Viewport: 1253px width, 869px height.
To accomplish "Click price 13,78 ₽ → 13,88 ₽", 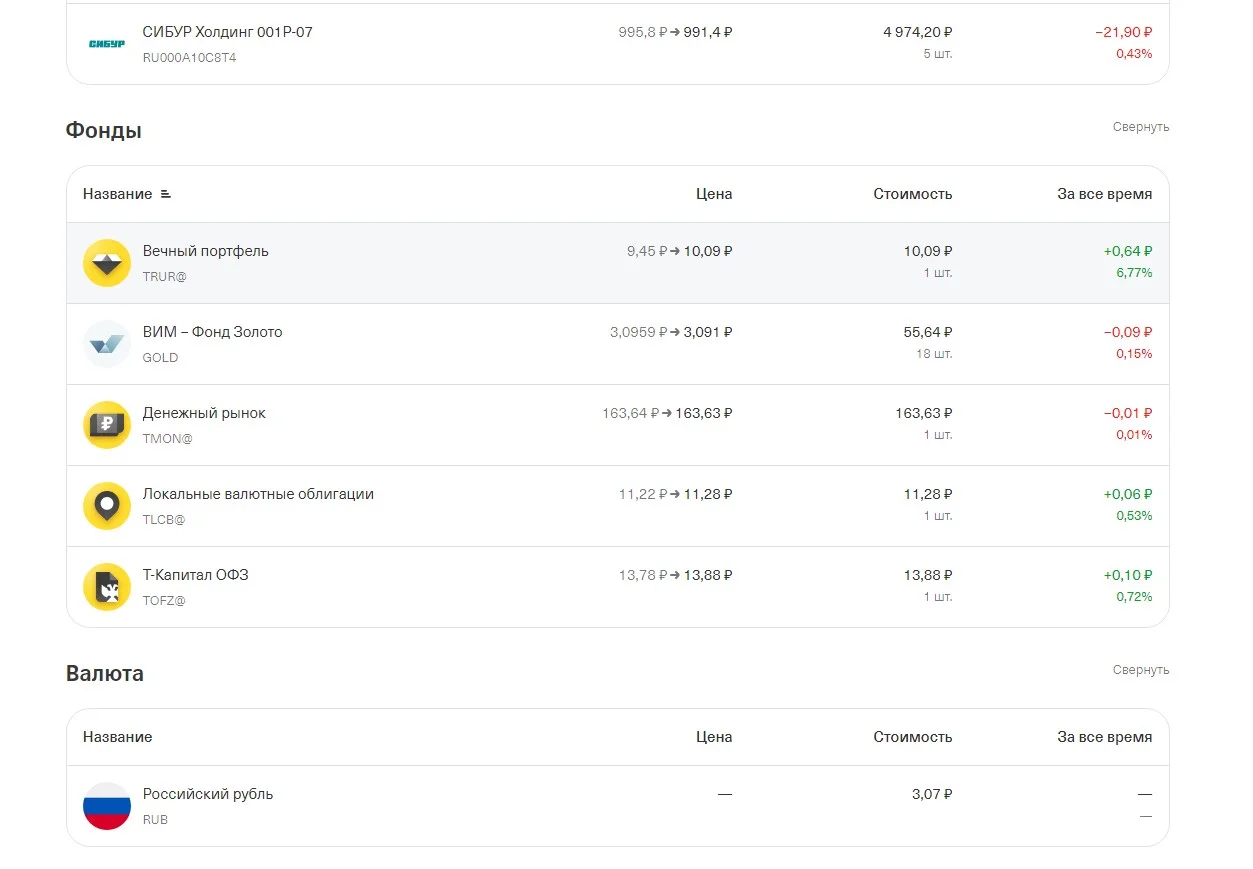I will 676,575.
